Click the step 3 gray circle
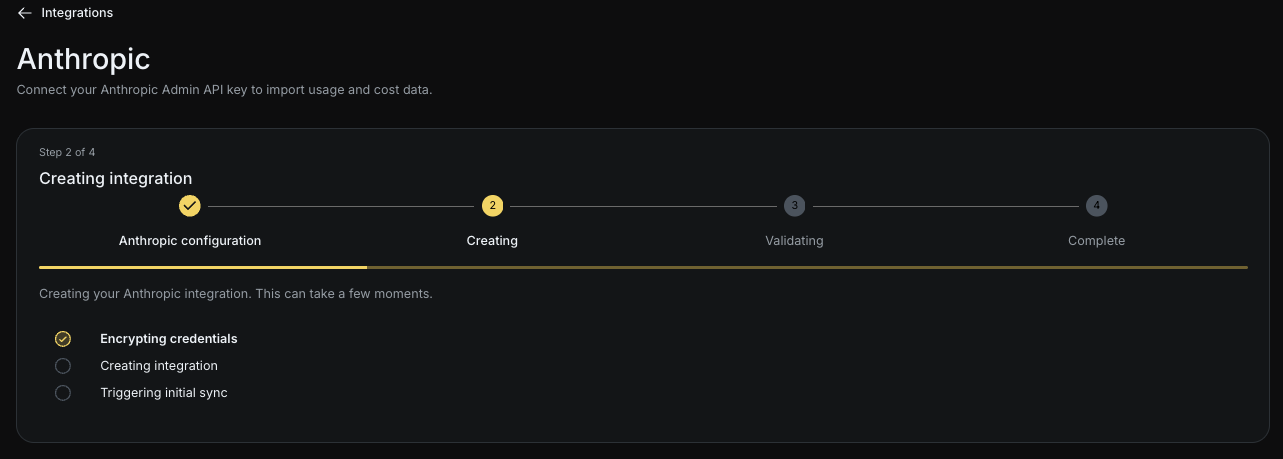Screen dimensions: 1283x459 click(794, 206)
